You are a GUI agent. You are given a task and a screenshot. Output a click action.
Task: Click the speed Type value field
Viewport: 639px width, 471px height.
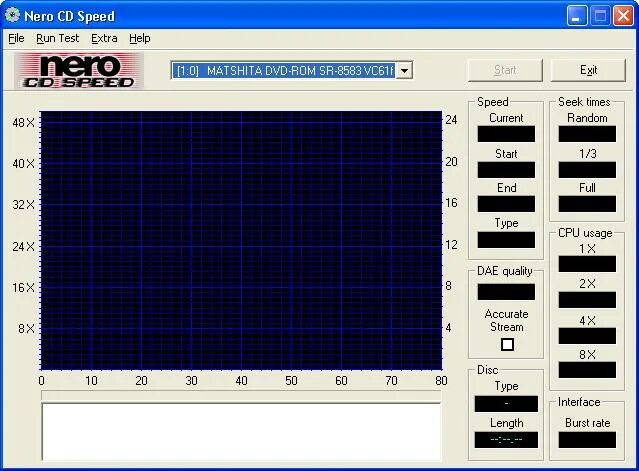click(506, 240)
